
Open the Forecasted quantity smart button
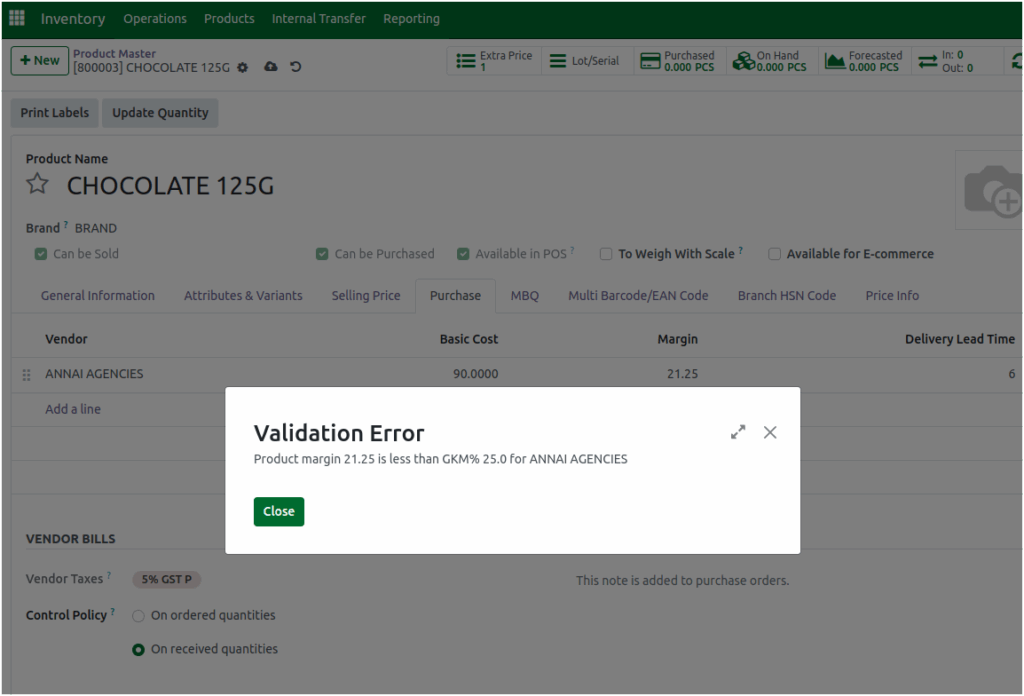[864, 61]
